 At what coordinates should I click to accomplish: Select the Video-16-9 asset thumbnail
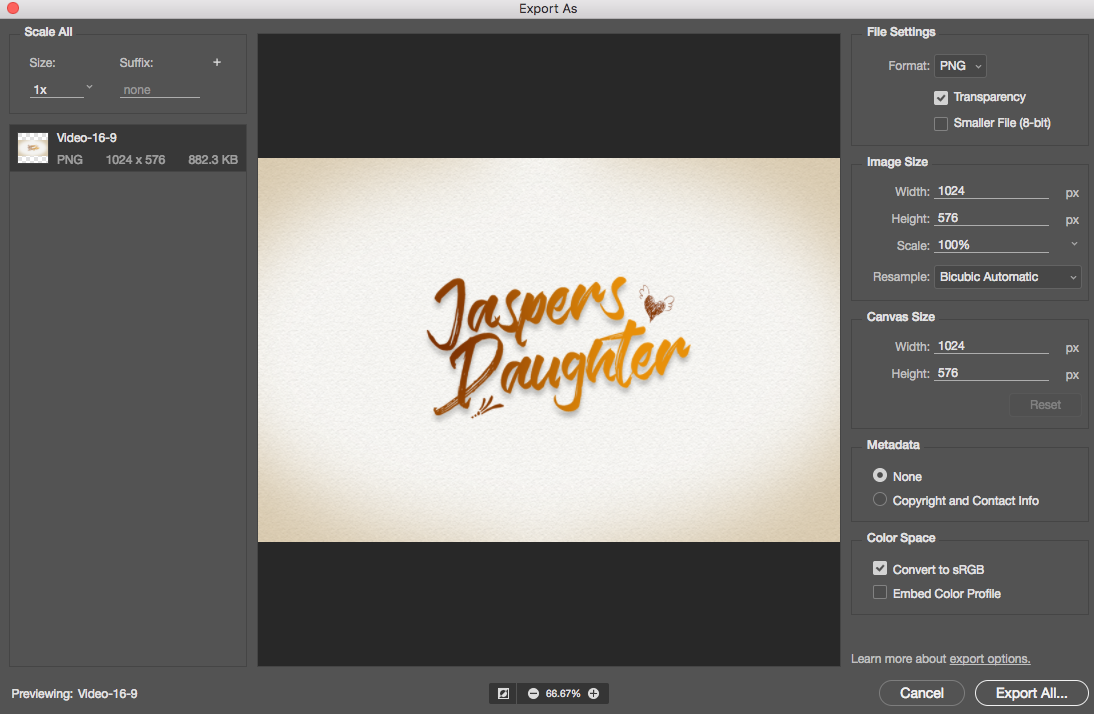[x=33, y=148]
